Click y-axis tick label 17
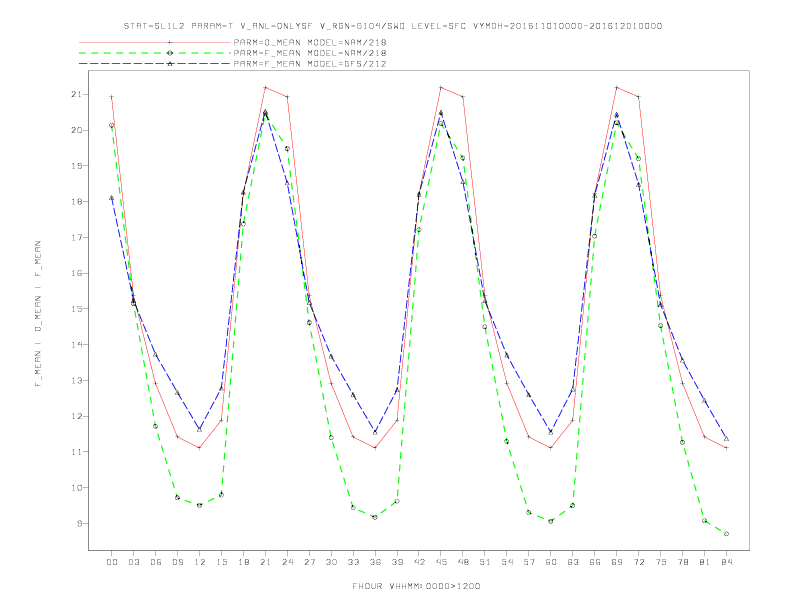This screenshot has height=612, width=792. coord(76,237)
